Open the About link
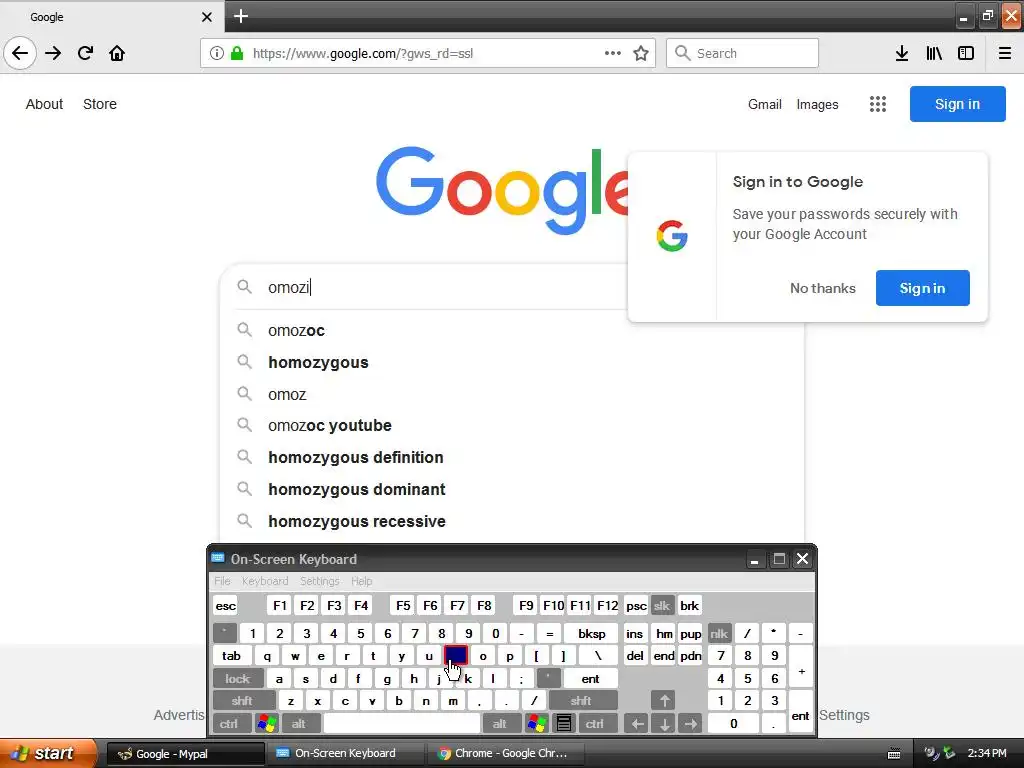Screen dimensions: 1024x768 pyautogui.click(x=44, y=104)
